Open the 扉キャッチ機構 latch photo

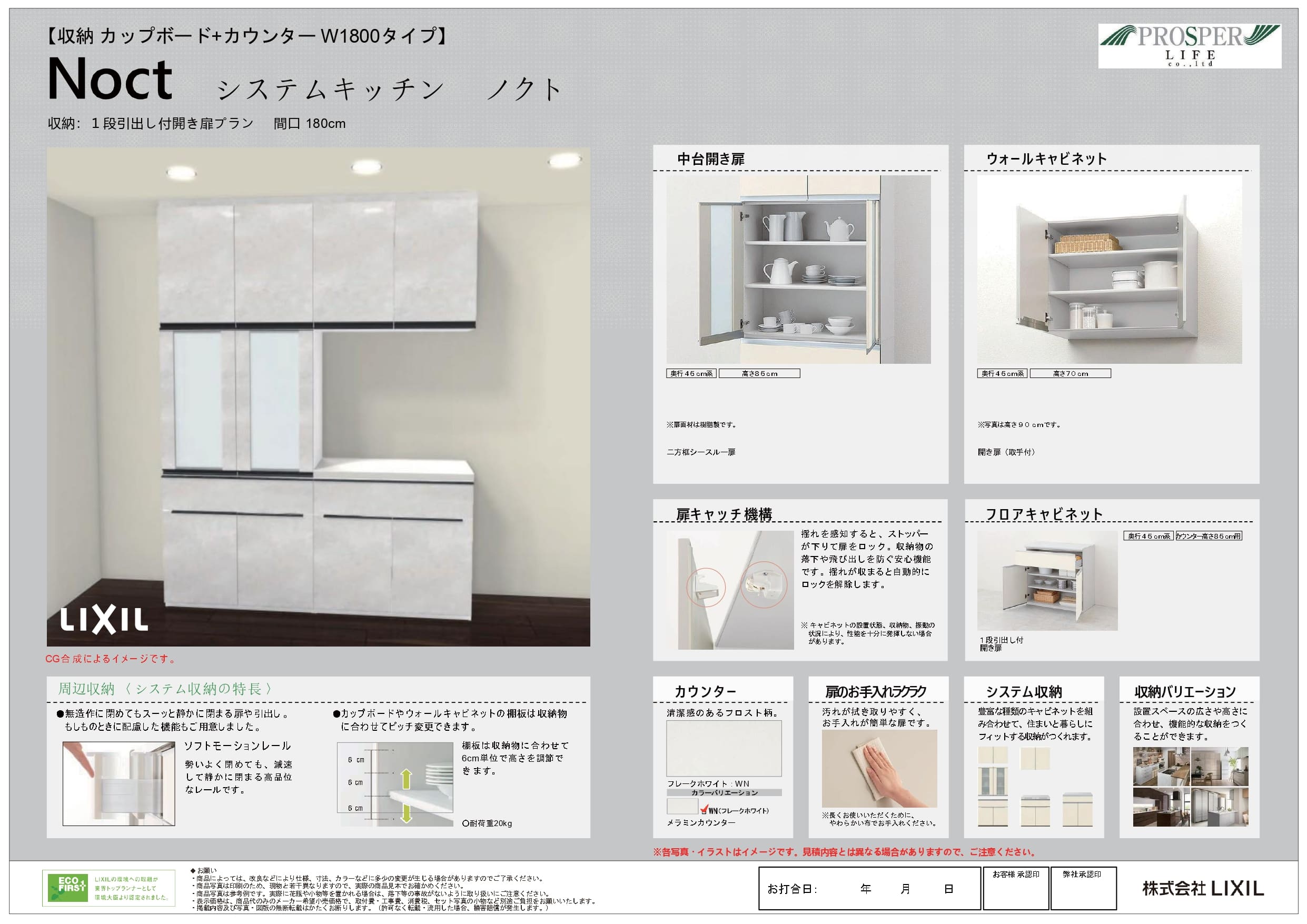(730, 590)
